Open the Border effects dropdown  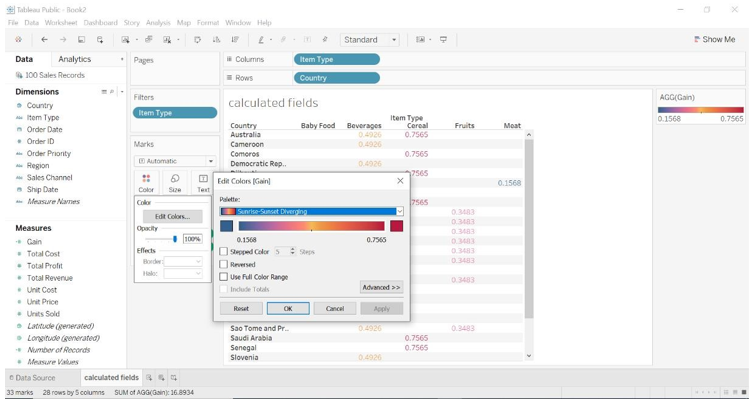(183, 261)
